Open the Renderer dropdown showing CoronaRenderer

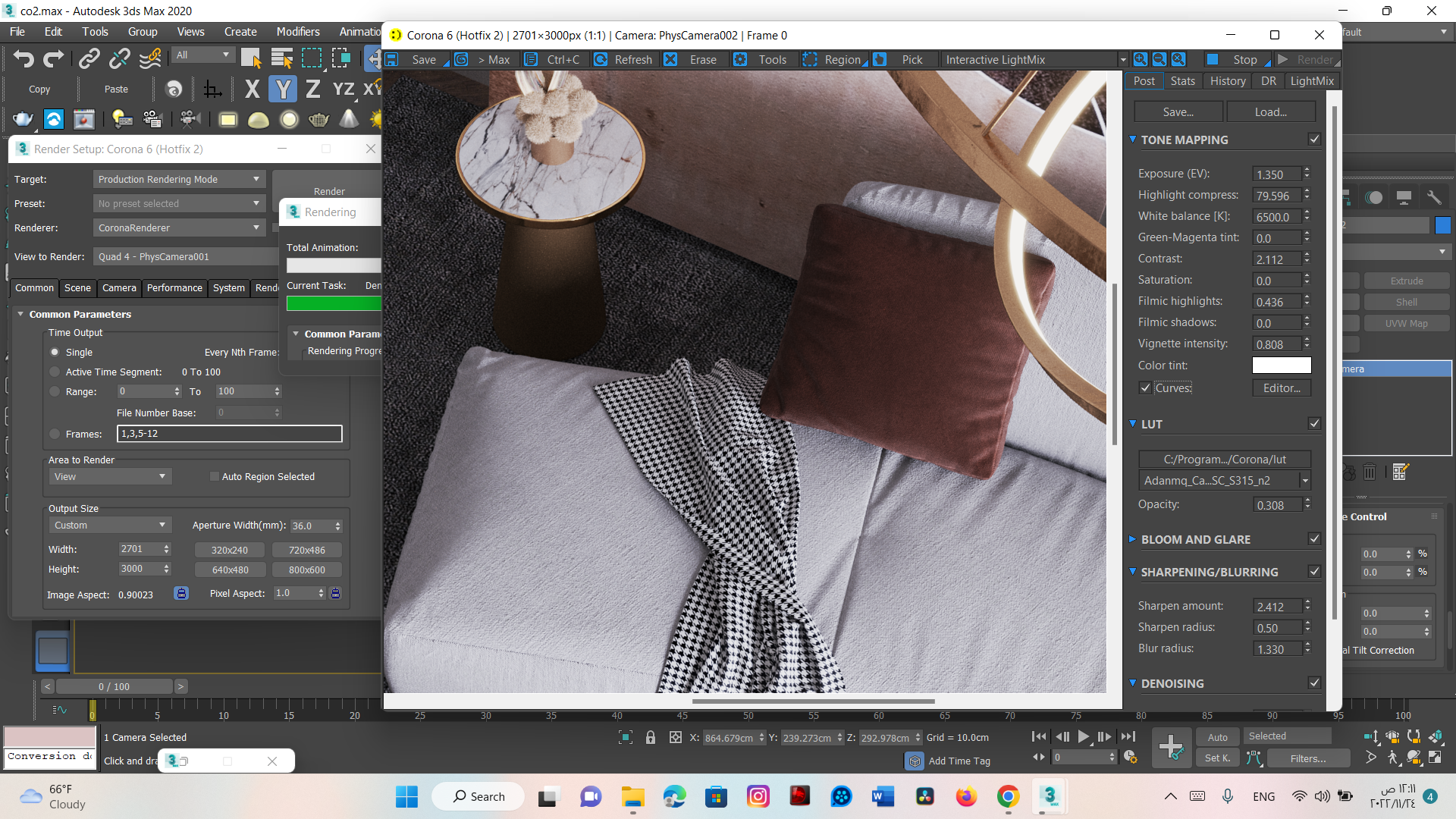[x=179, y=227]
